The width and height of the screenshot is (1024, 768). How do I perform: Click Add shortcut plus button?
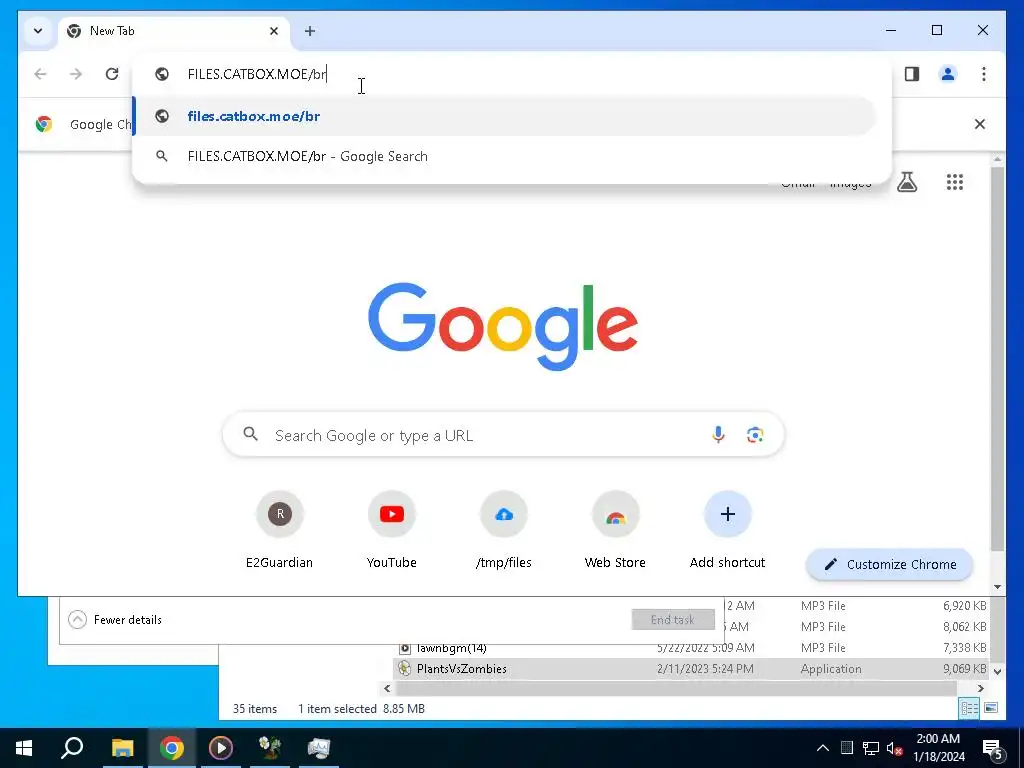(x=728, y=515)
